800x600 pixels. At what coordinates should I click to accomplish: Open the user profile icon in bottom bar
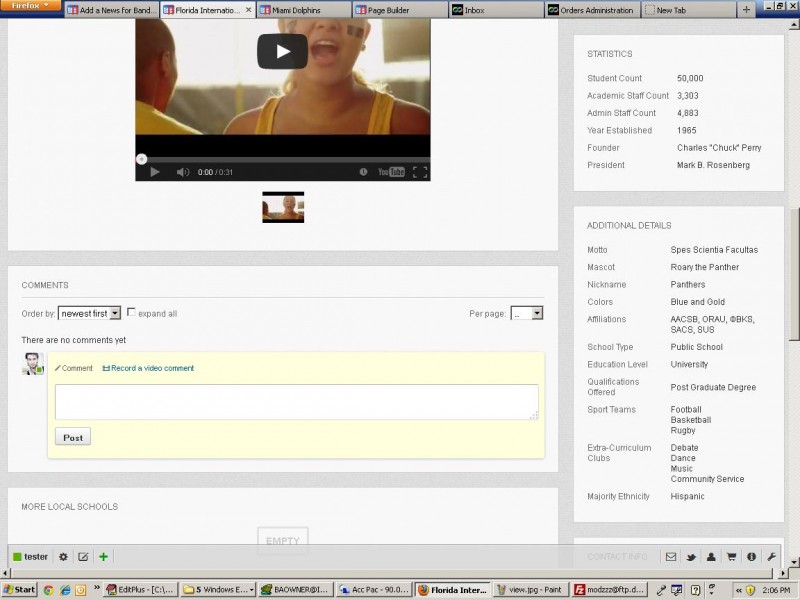pos(711,557)
